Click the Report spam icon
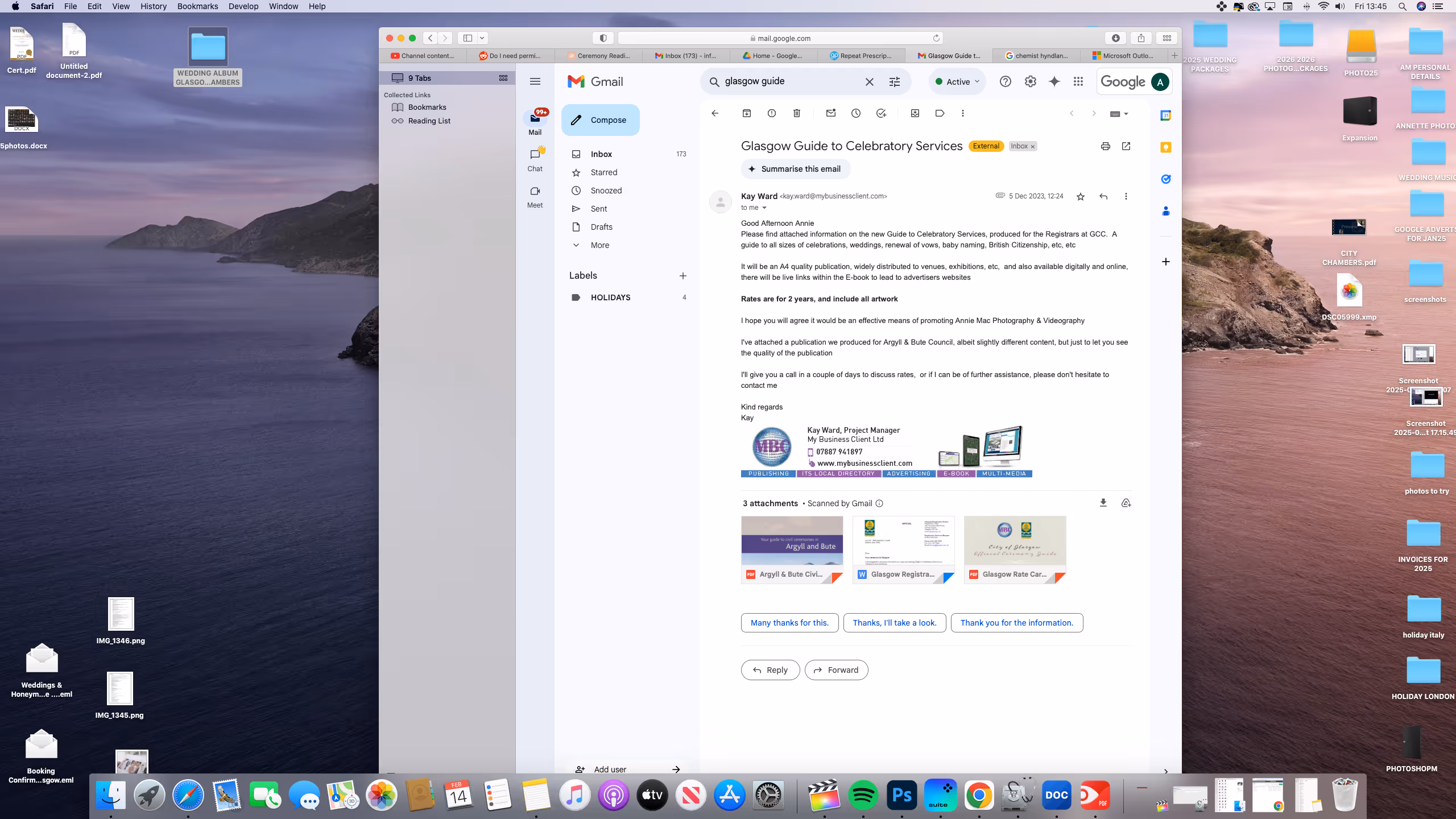This screenshot has width=1456, height=819. [771, 113]
